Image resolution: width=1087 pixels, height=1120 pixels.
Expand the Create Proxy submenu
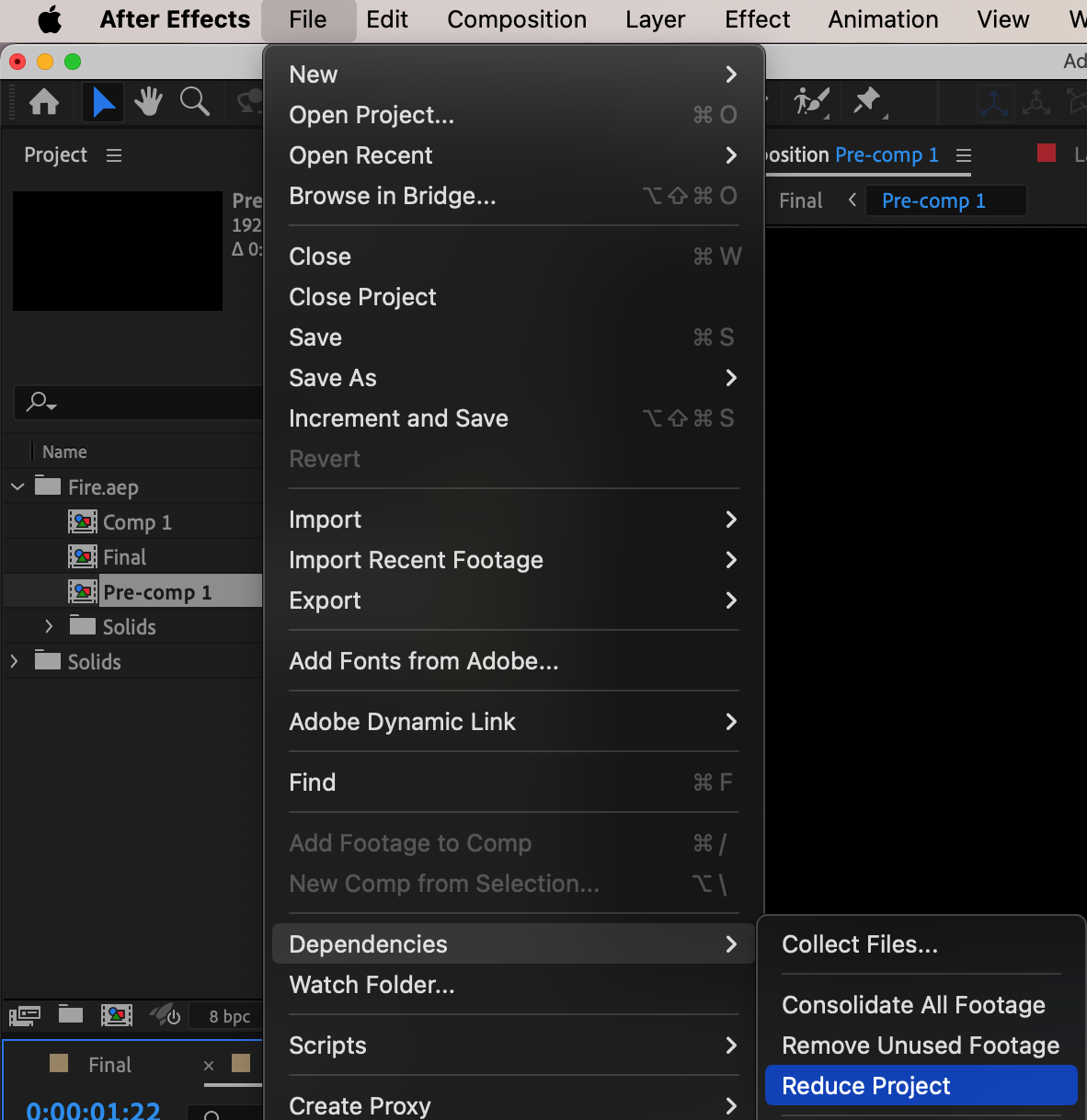tap(514, 1104)
